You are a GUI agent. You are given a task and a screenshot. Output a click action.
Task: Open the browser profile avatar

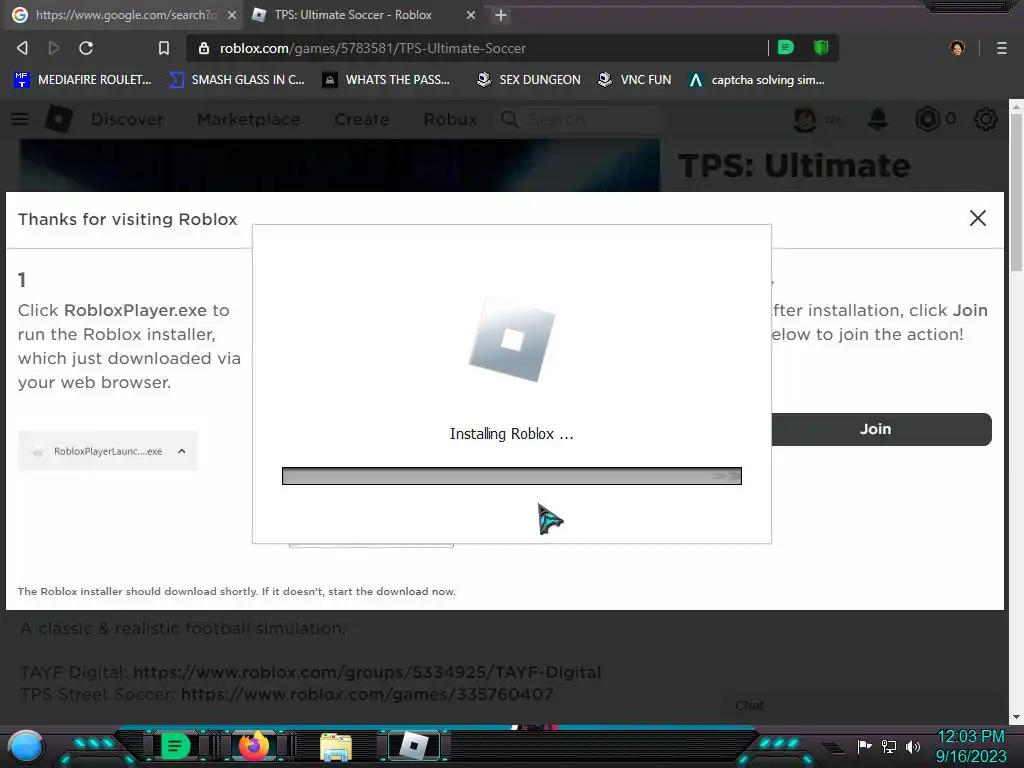[957, 48]
